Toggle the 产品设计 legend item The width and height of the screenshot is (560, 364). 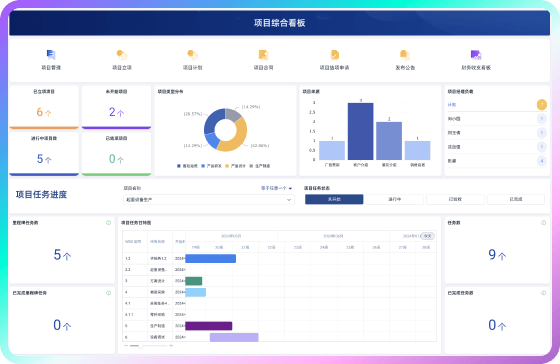[x=235, y=166]
